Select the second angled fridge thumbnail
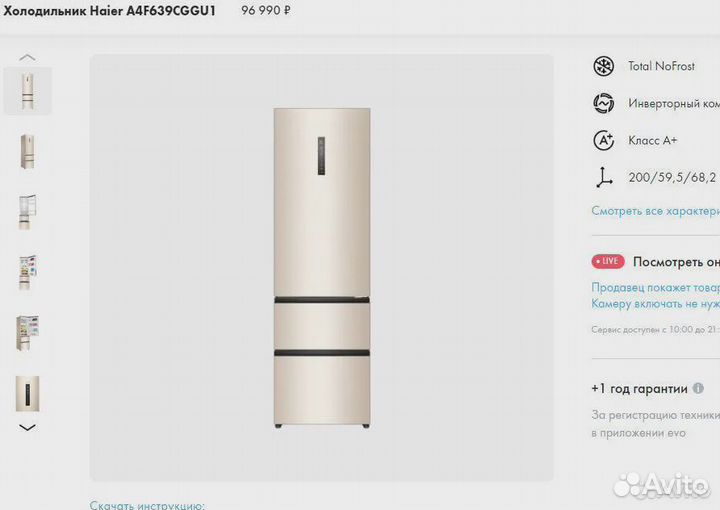 (x=28, y=151)
